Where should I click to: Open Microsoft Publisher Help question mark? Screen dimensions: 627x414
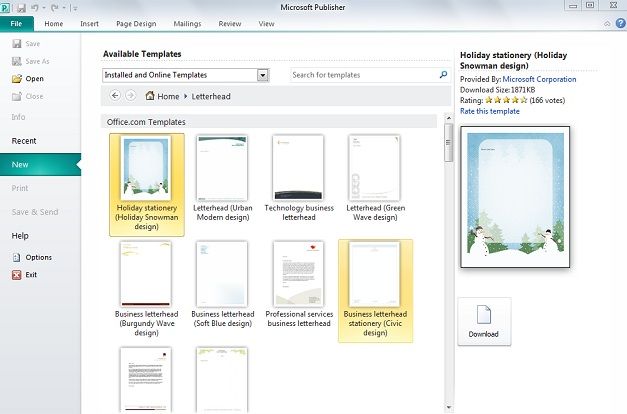(x=620, y=24)
